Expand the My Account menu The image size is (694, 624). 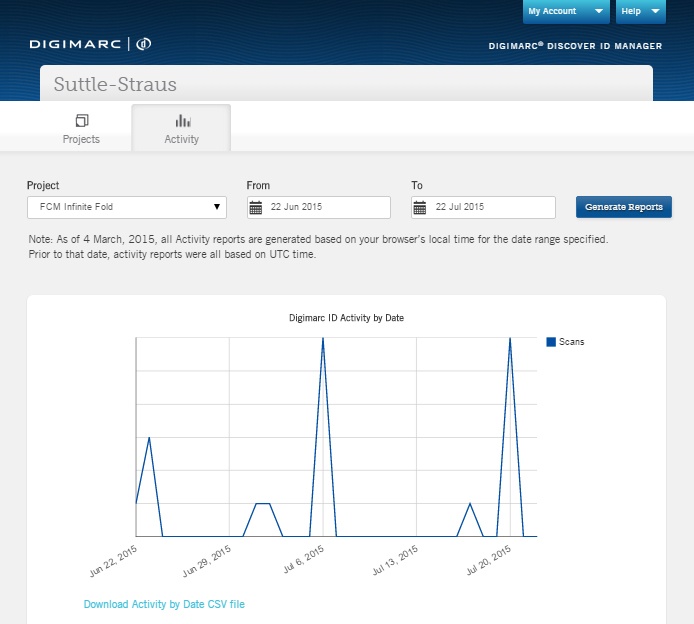pos(565,11)
